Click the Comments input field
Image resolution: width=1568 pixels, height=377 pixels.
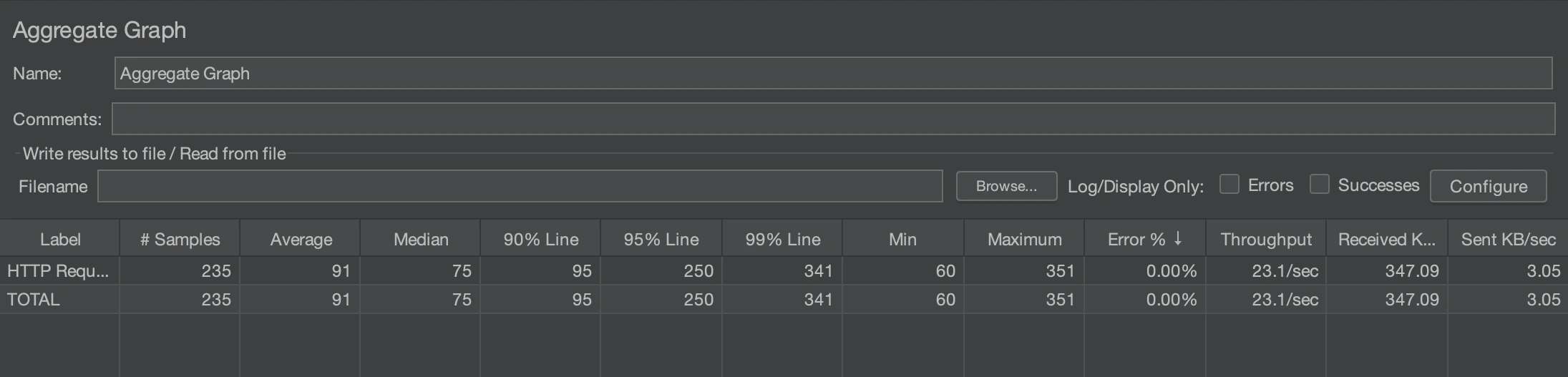tap(833, 119)
